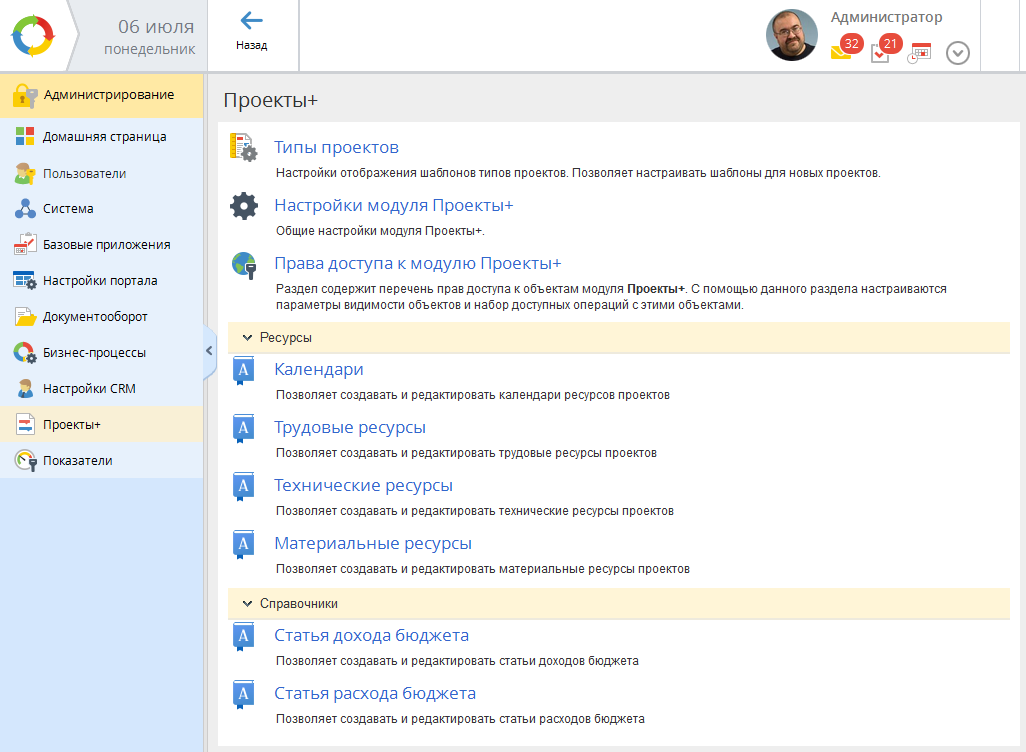Go to Бизнес-процессы in the sidebar
Viewport: 1026px width, 752px height.
(x=94, y=353)
